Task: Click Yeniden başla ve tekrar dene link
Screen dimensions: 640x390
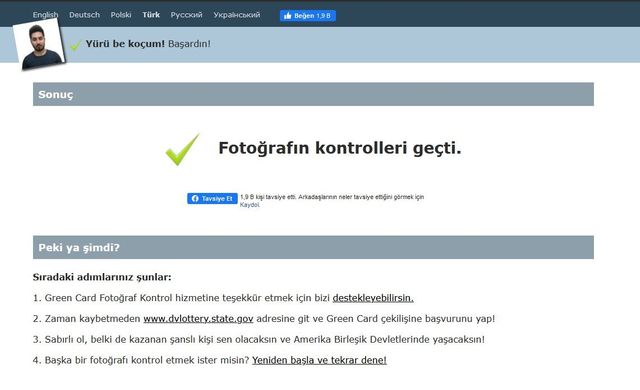Action: click(x=319, y=360)
